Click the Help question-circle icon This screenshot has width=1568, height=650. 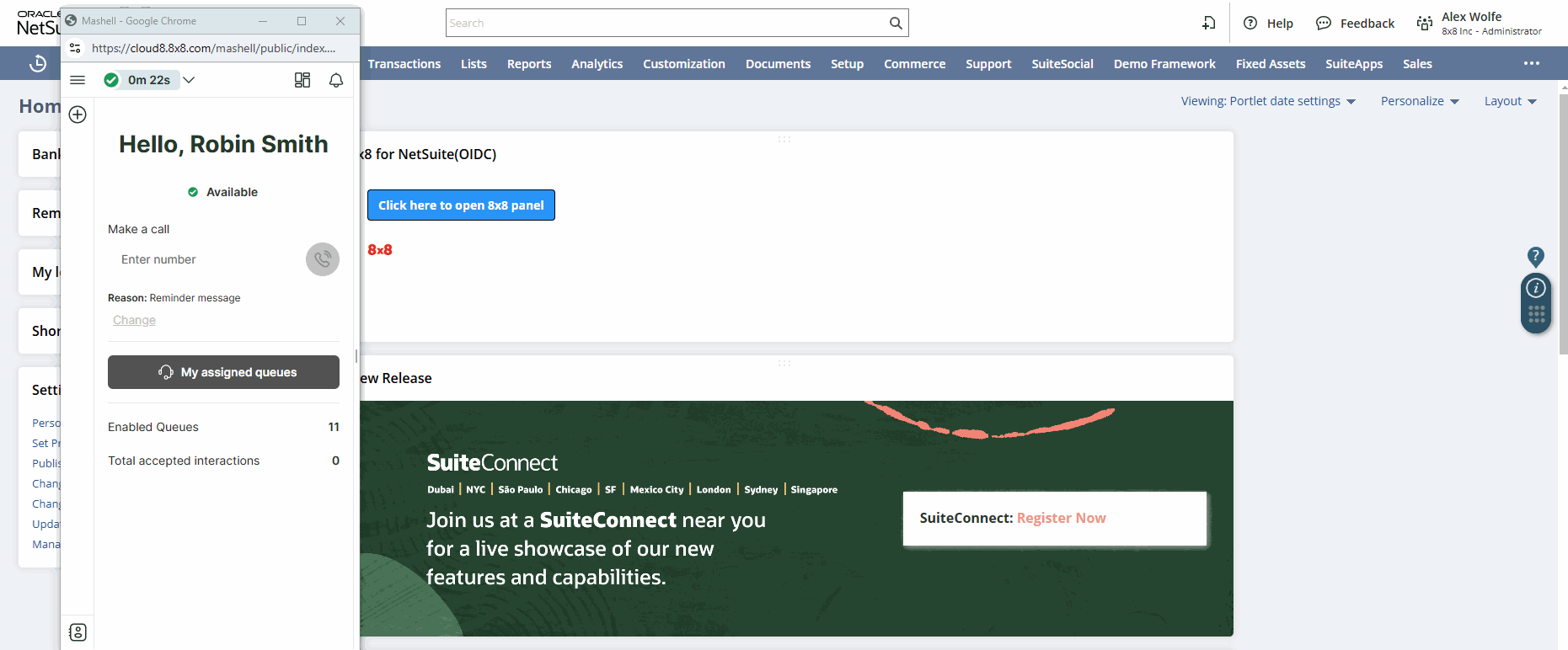(x=1250, y=23)
